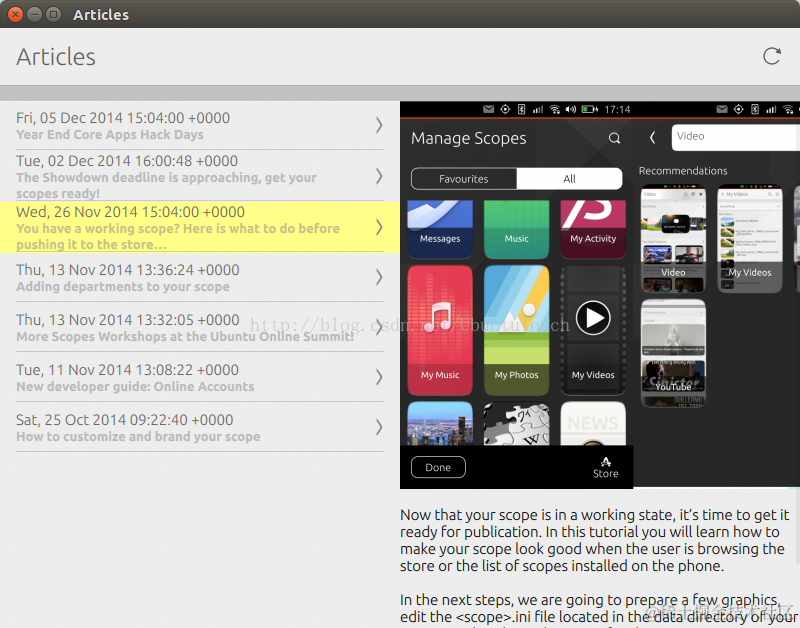Select article 'You have a working scope?'

tap(200, 227)
